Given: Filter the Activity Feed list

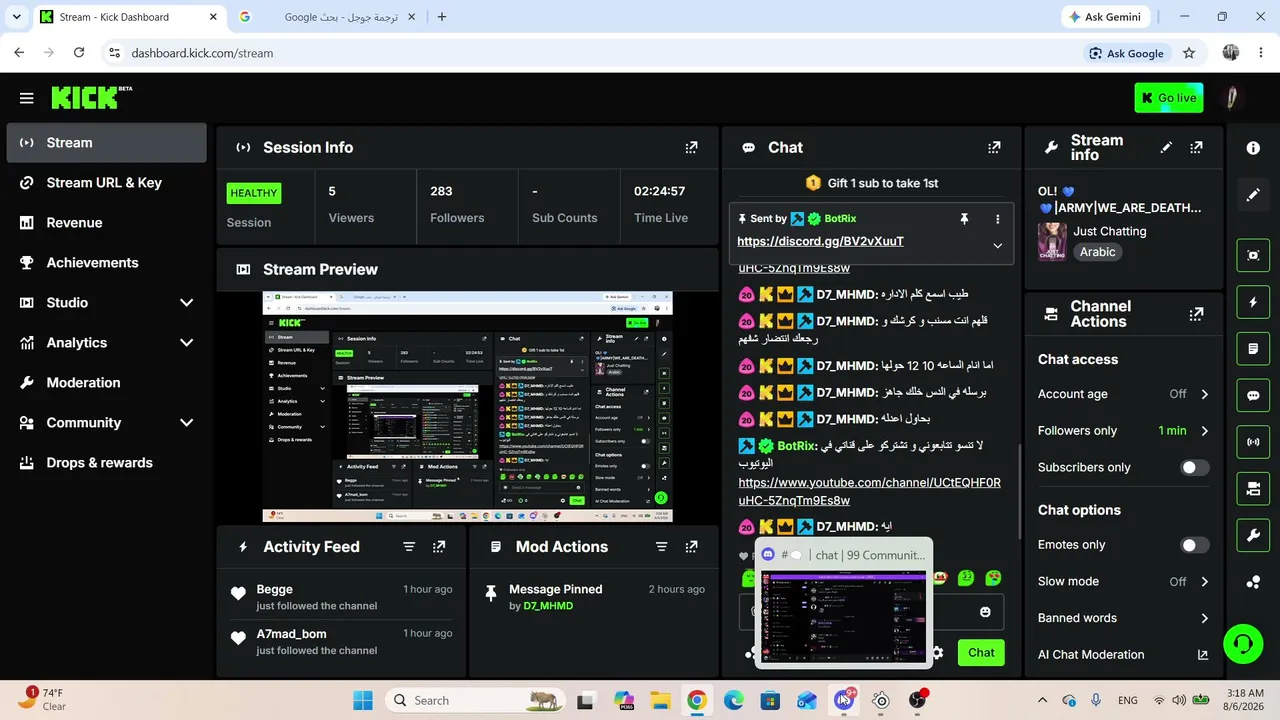Looking at the screenshot, I should (409, 547).
